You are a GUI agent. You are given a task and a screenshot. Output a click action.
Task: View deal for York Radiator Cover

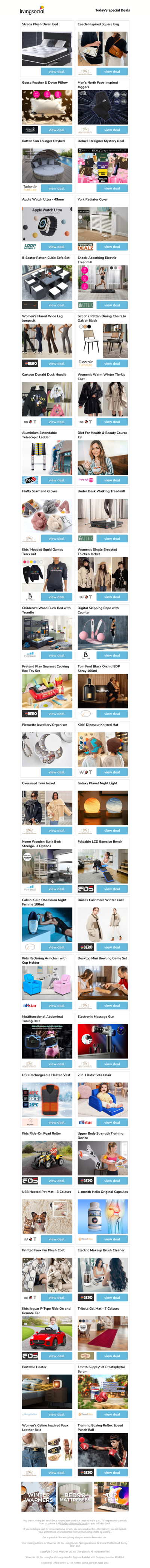click(x=112, y=246)
